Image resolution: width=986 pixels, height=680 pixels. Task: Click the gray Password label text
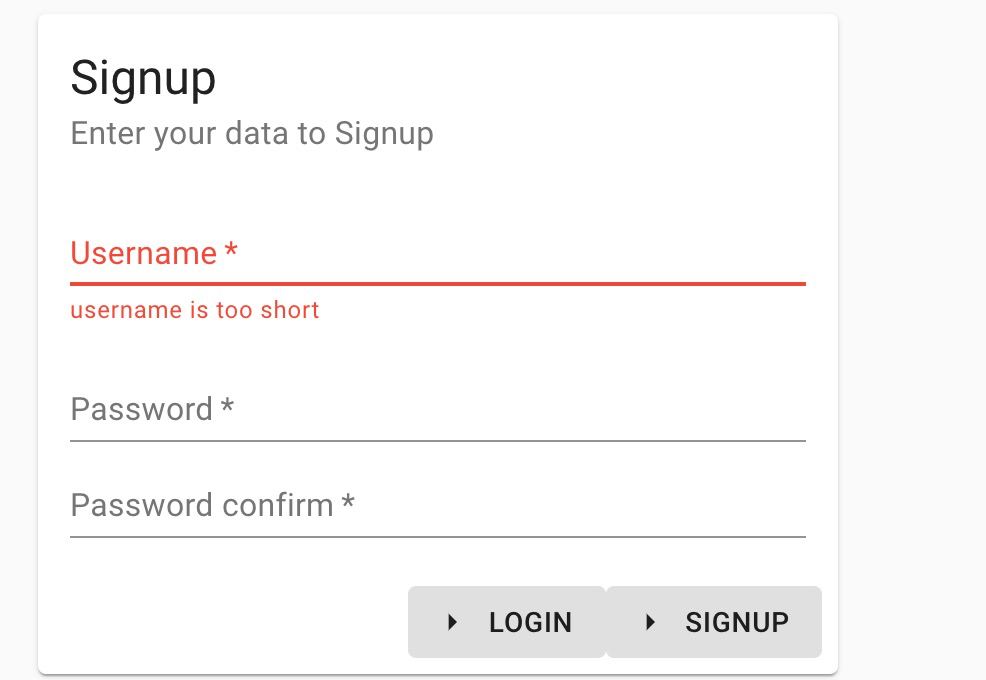tap(141, 410)
